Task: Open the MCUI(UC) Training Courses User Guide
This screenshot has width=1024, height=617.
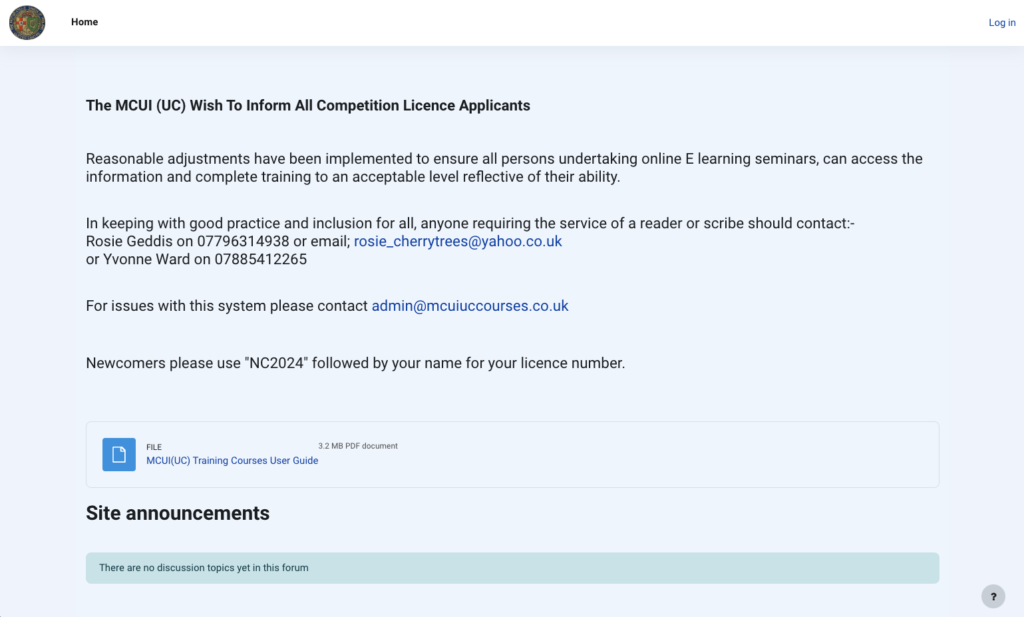Action: [x=232, y=461]
